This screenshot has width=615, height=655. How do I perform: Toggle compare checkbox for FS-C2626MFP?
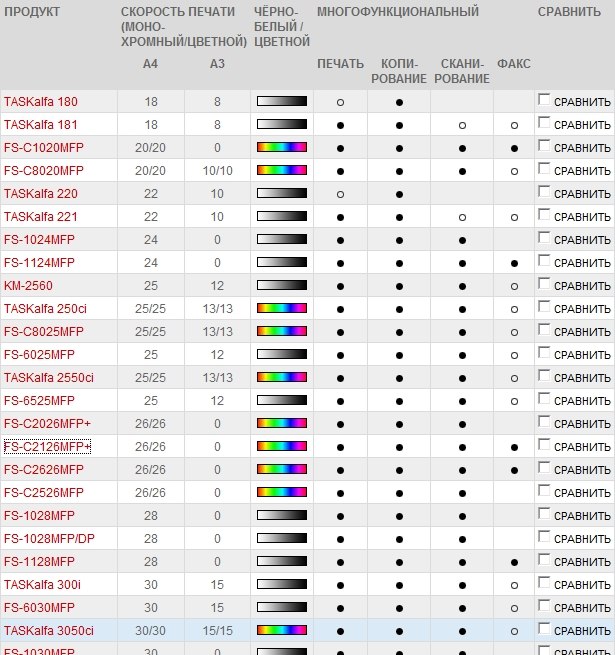(x=544, y=467)
